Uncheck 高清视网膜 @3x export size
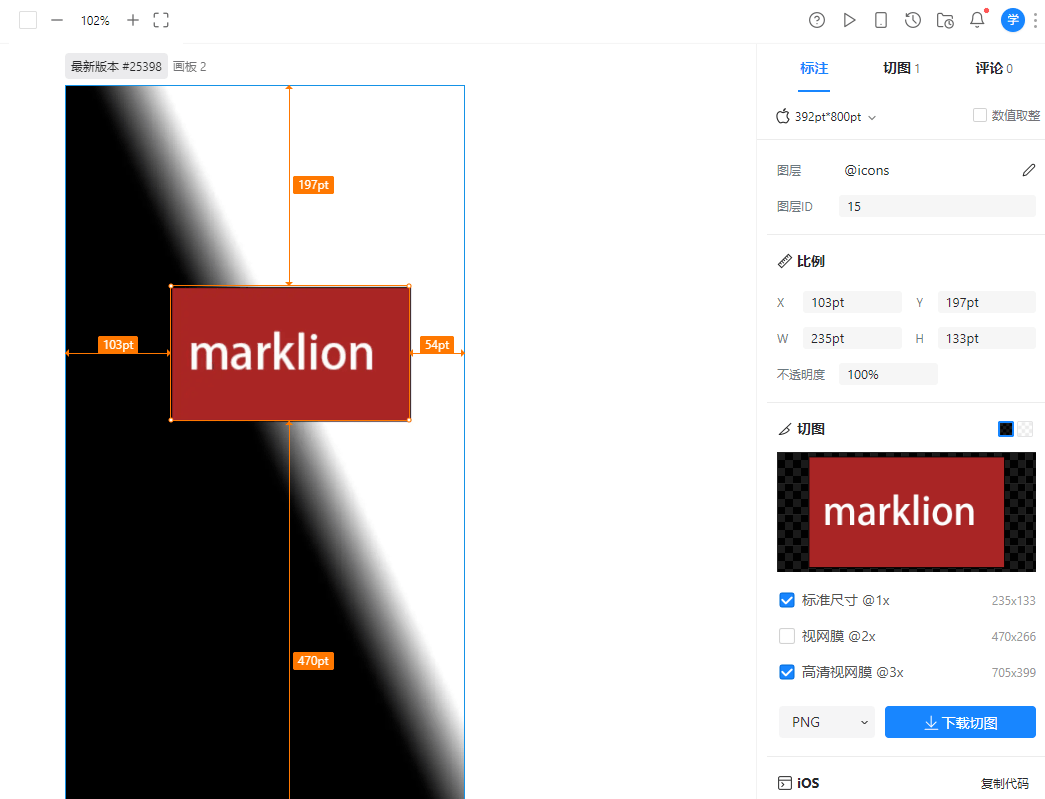The width and height of the screenshot is (1045, 799). (x=787, y=672)
